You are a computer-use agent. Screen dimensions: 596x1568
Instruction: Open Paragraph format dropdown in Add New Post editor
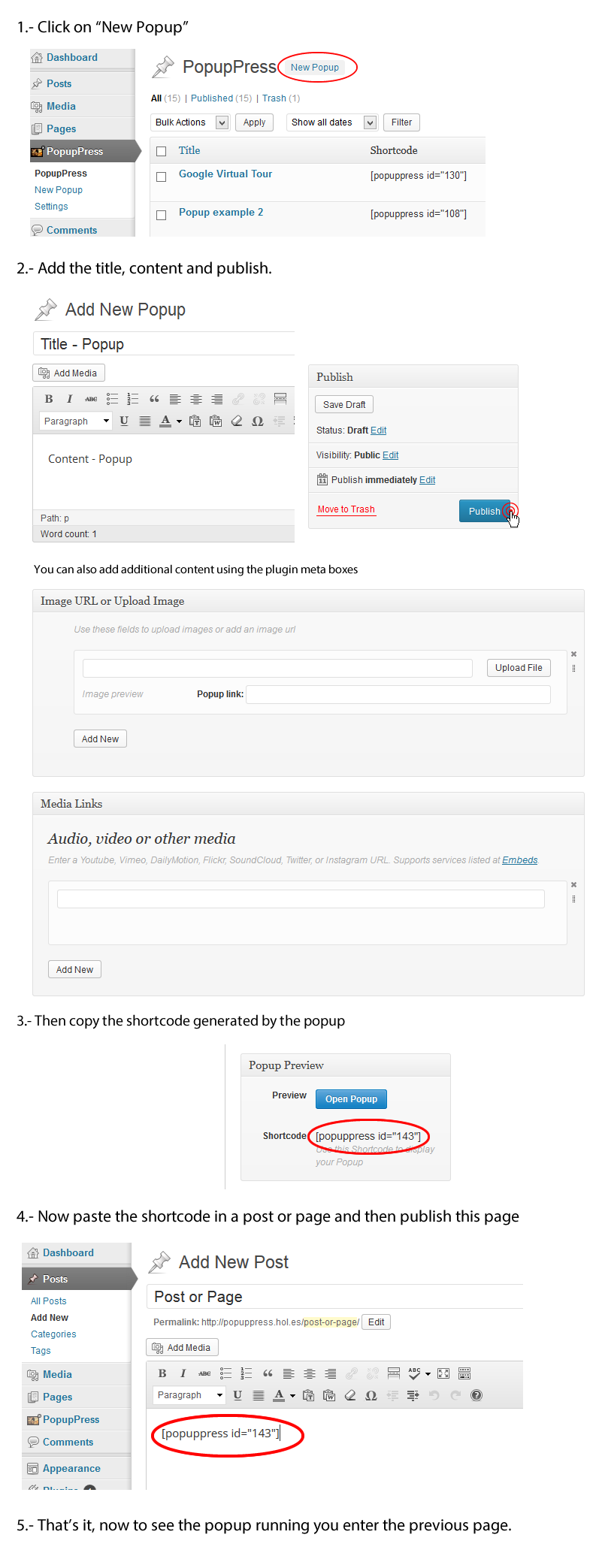tap(189, 1395)
